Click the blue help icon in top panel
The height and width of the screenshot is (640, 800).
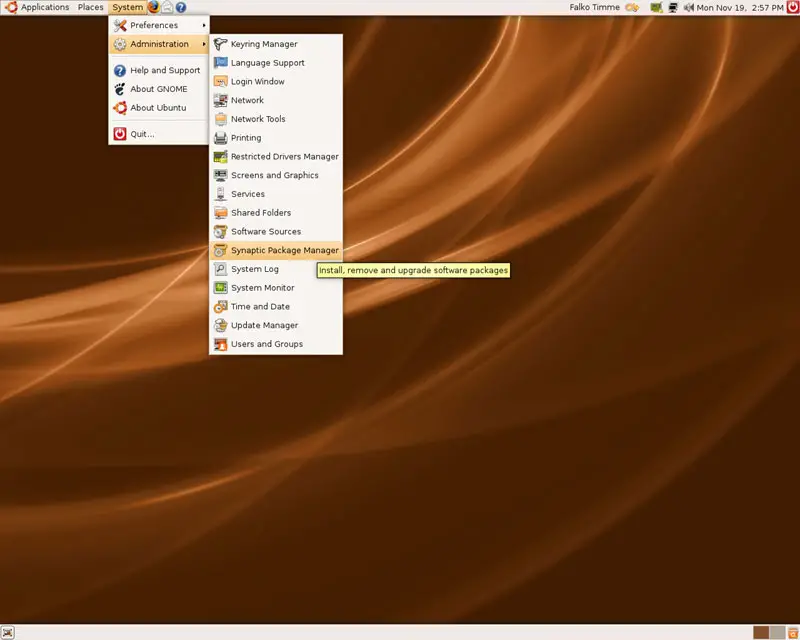(x=181, y=7)
